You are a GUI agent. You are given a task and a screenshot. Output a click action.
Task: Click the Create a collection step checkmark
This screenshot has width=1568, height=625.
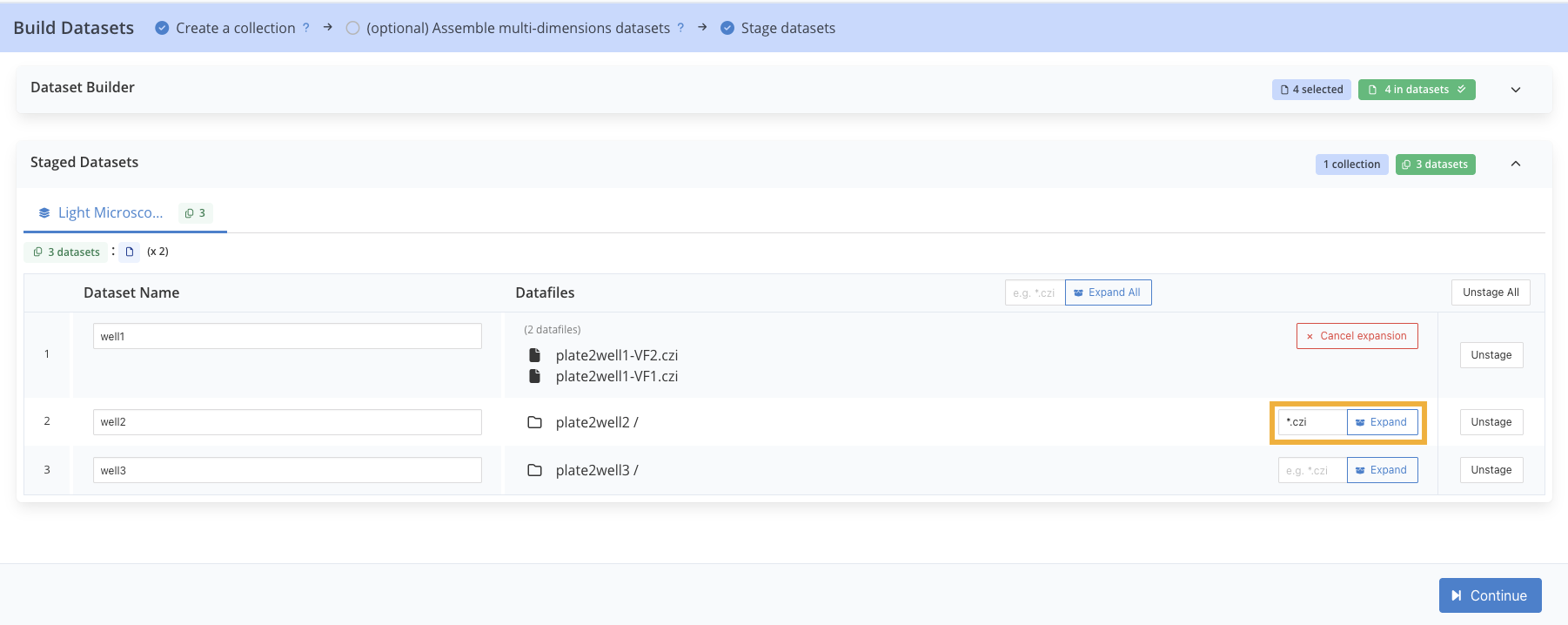tap(162, 28)
